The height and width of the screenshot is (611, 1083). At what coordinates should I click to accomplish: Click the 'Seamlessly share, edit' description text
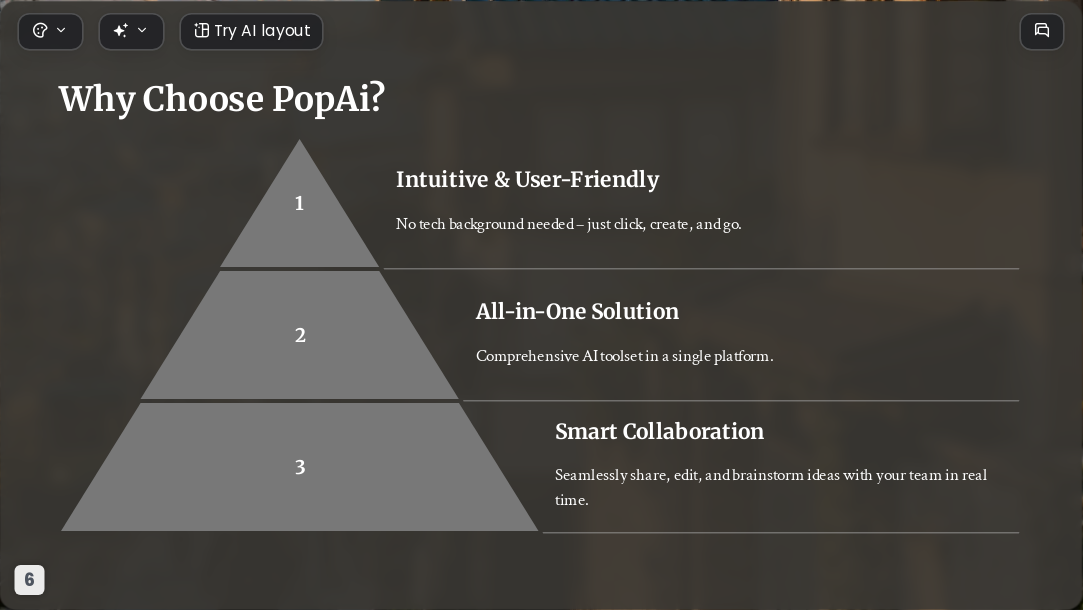pyautogui.click(x=771, y=487)
